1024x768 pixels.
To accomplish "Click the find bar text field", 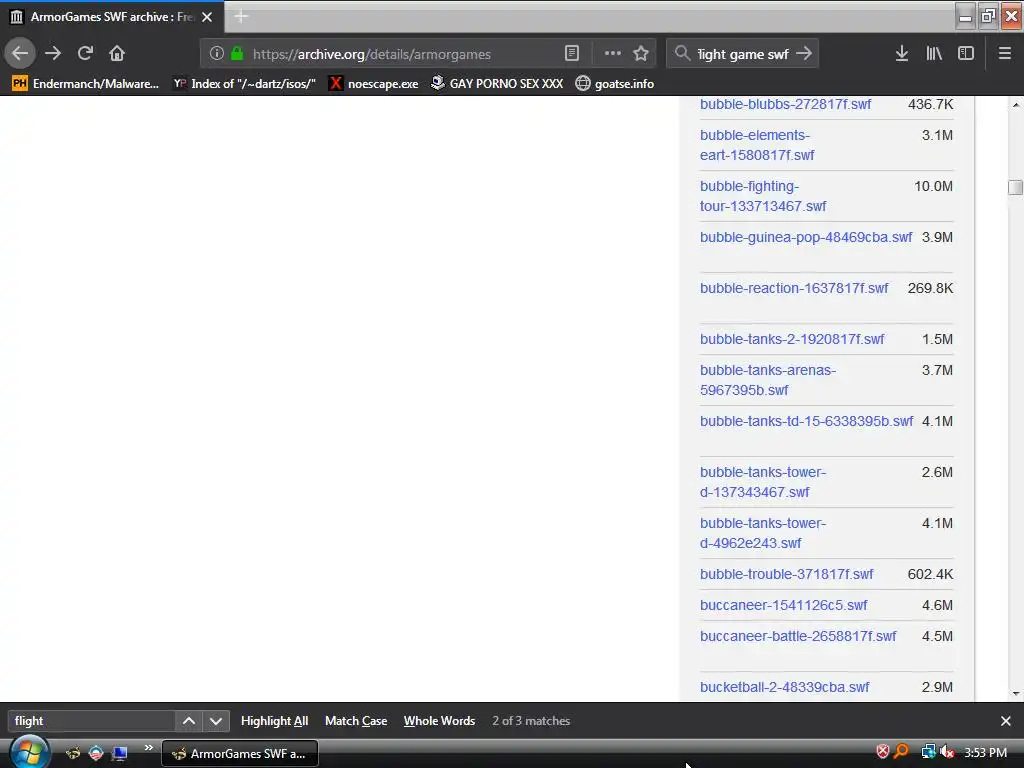I will [x=91, y=721].
